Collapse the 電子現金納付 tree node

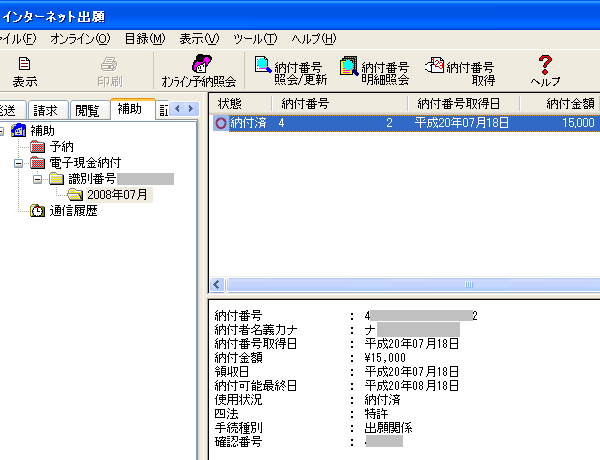[18, 163]
